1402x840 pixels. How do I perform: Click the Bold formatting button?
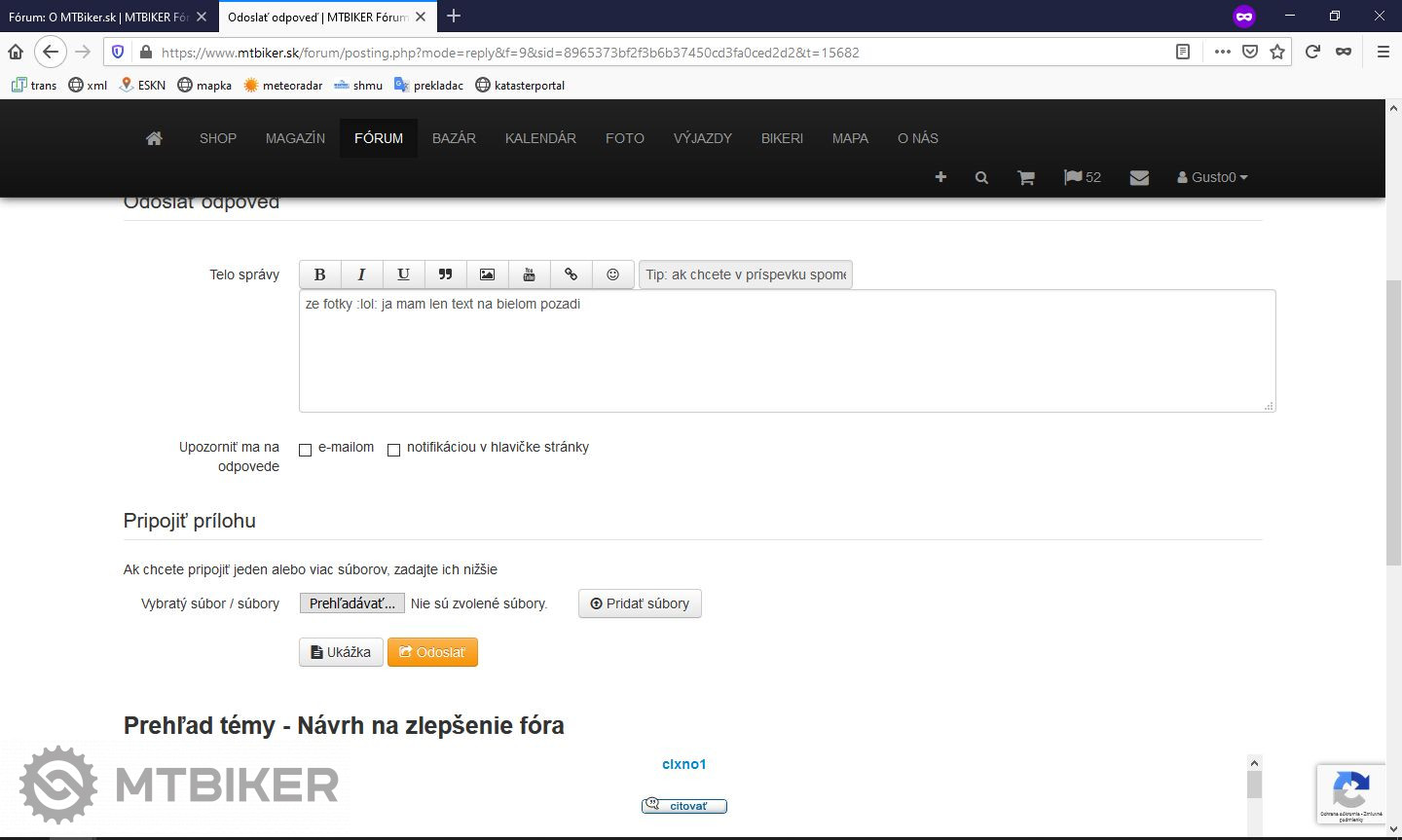319,274
